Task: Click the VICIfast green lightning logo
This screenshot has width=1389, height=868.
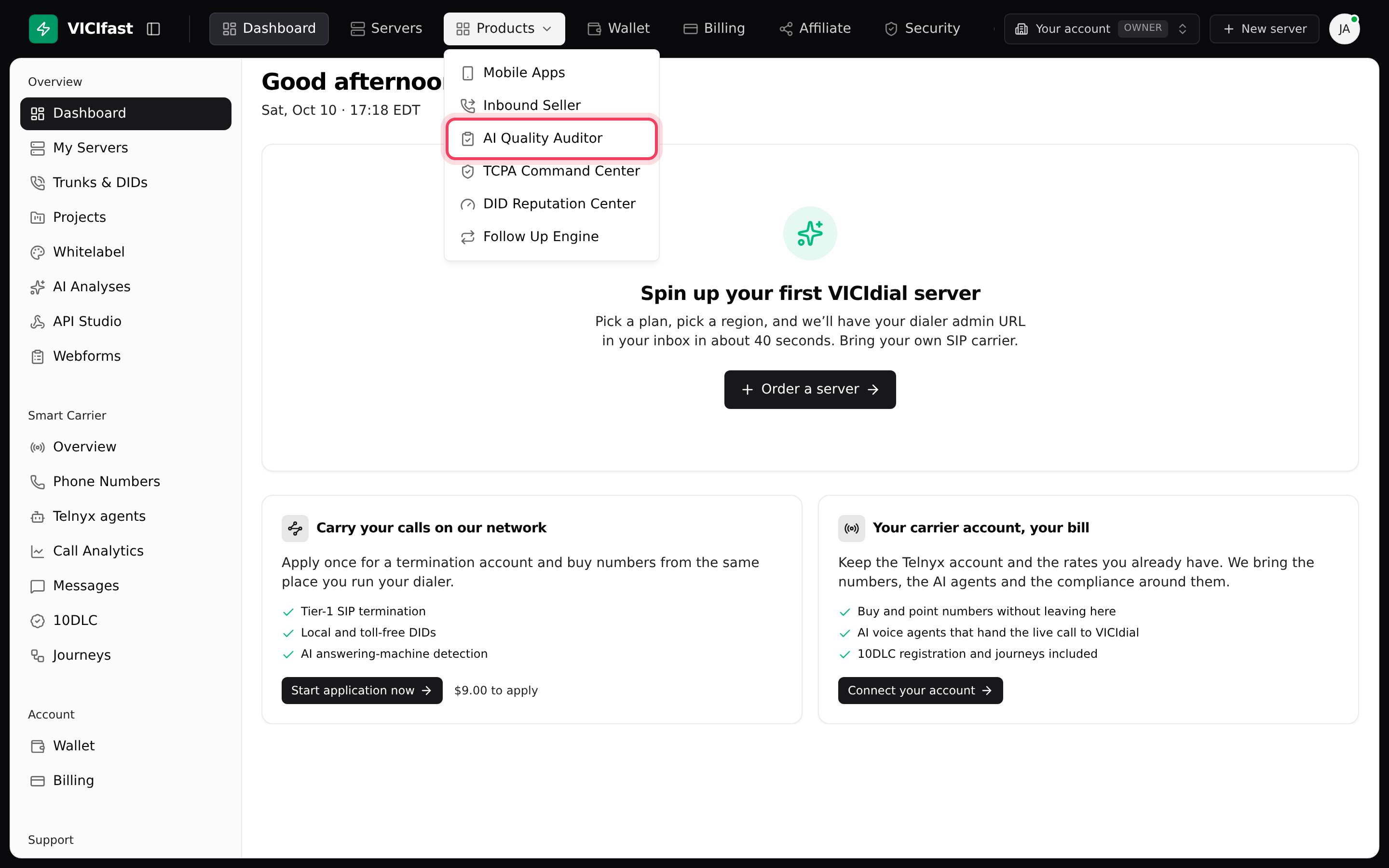Action: (43, 29)
